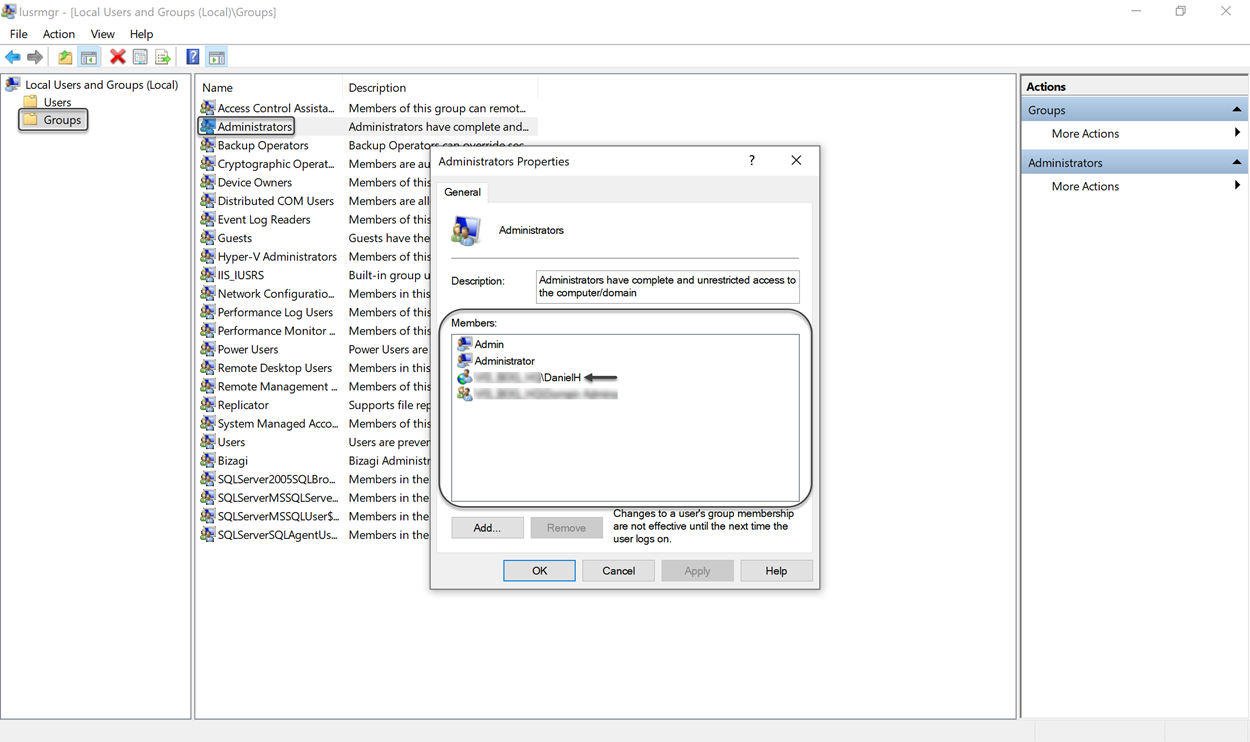Click the Guests group icon

click(x=207, y=238)
